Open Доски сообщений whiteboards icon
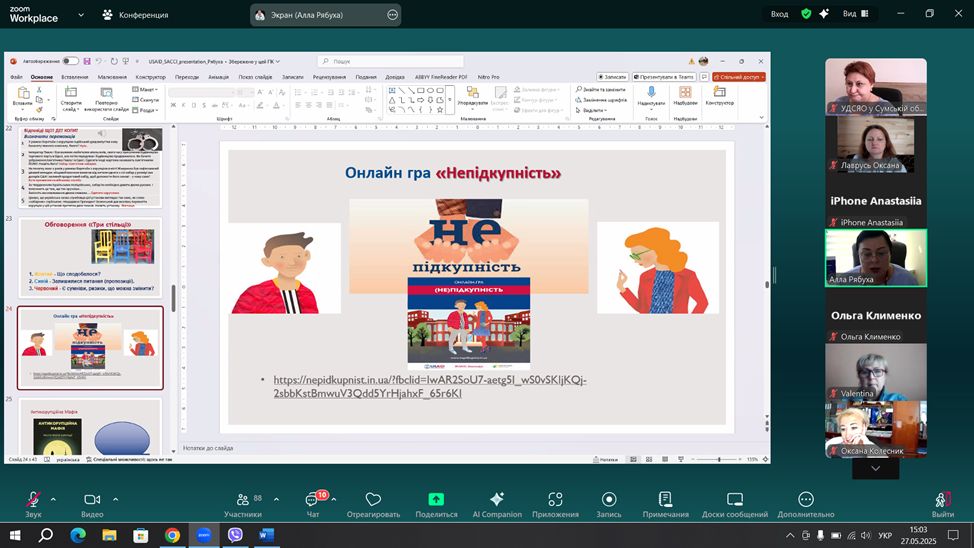The image size is (974, 548). tap(734, 499)
